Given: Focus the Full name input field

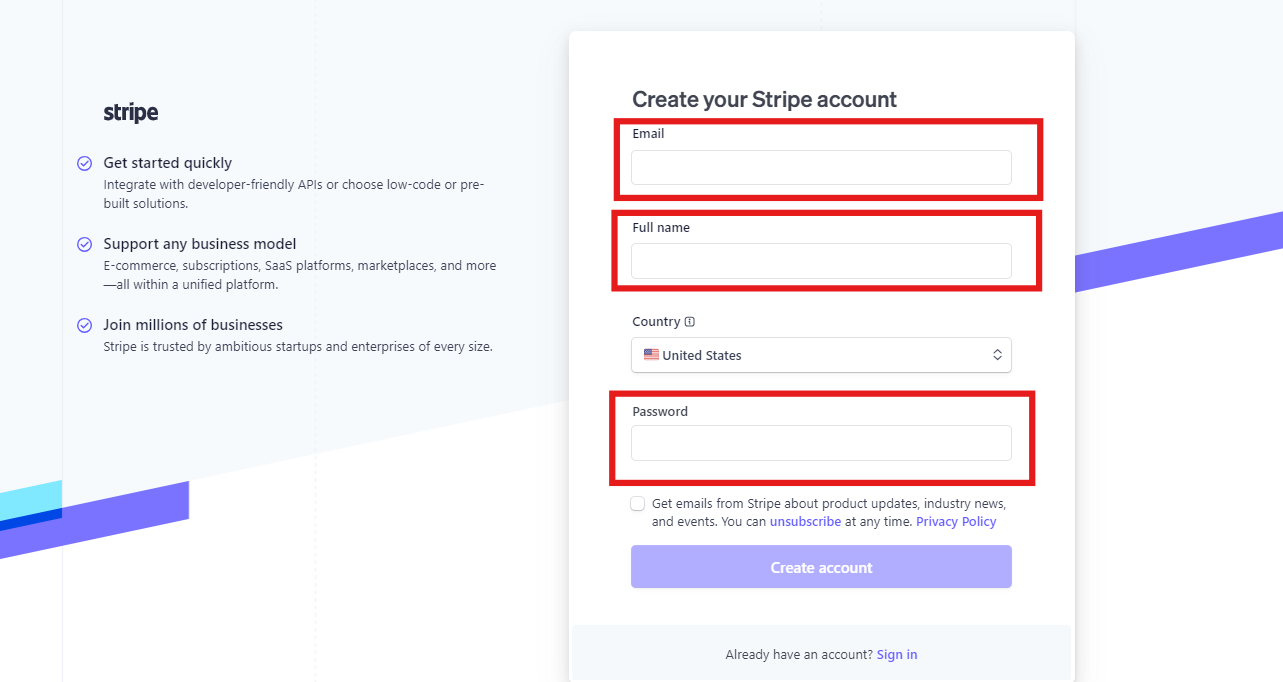Looking at the screenshot, I should (821, 261).
